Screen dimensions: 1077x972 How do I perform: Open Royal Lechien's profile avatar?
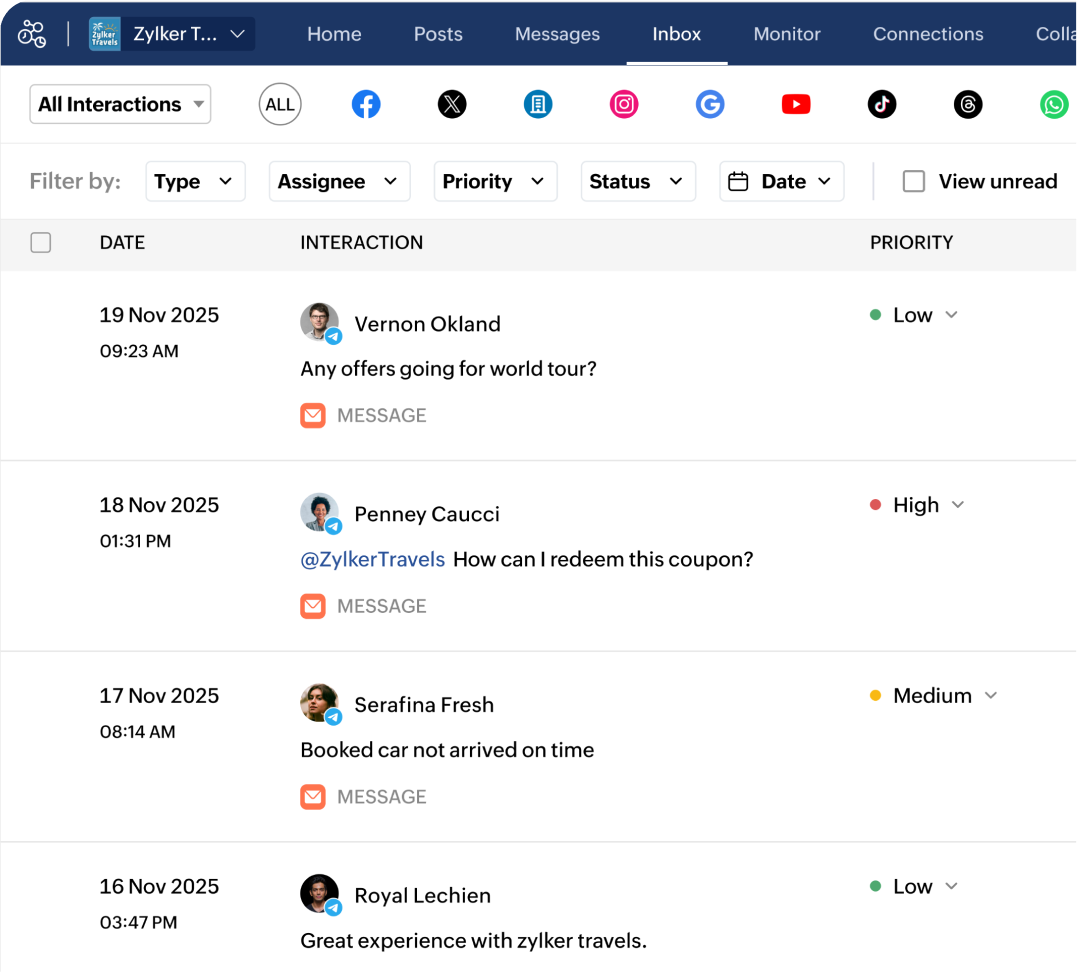pyautogui.click(x=319, y=893)
